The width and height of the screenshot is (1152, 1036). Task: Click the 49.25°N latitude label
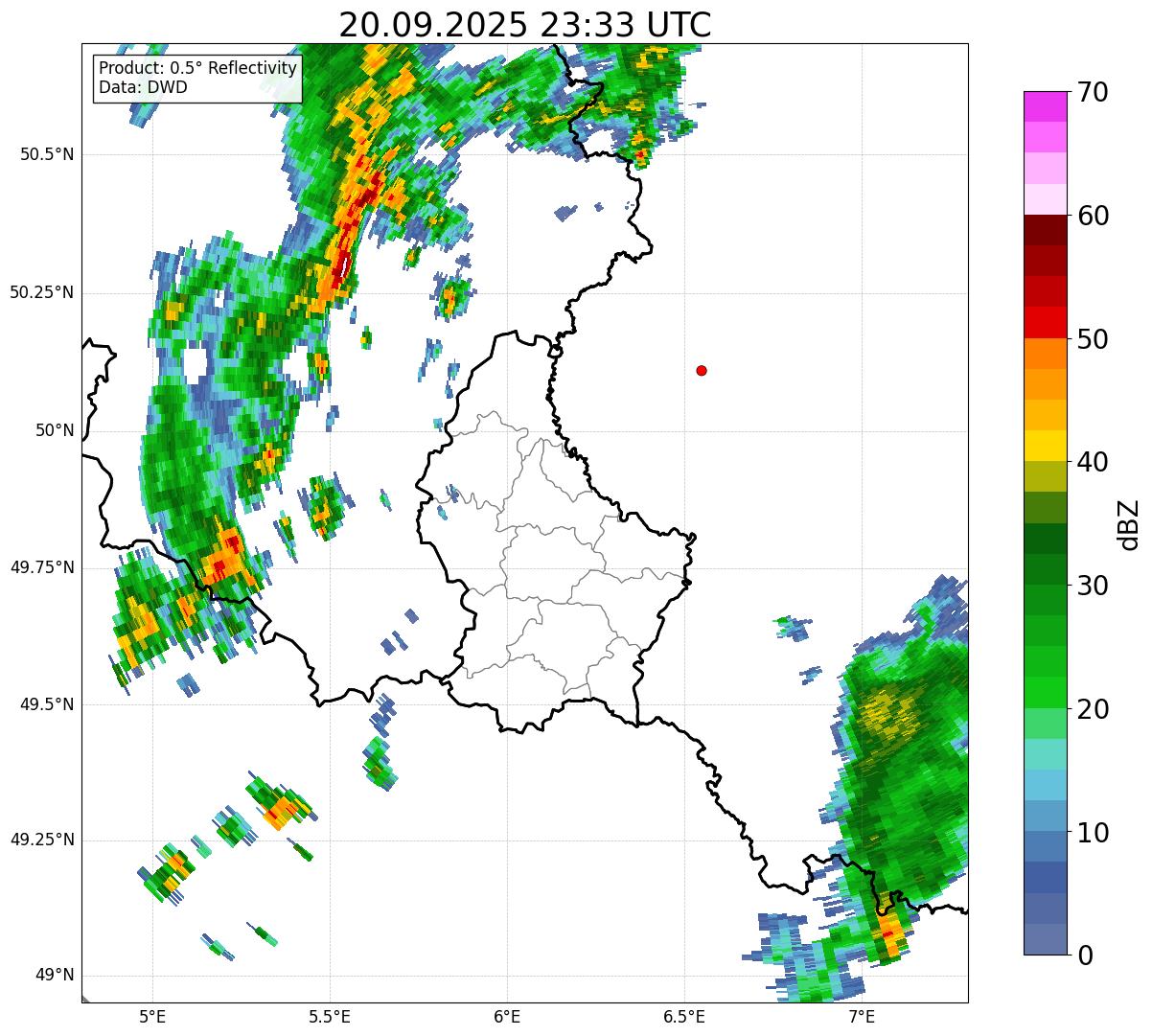(x=42, y=840)
